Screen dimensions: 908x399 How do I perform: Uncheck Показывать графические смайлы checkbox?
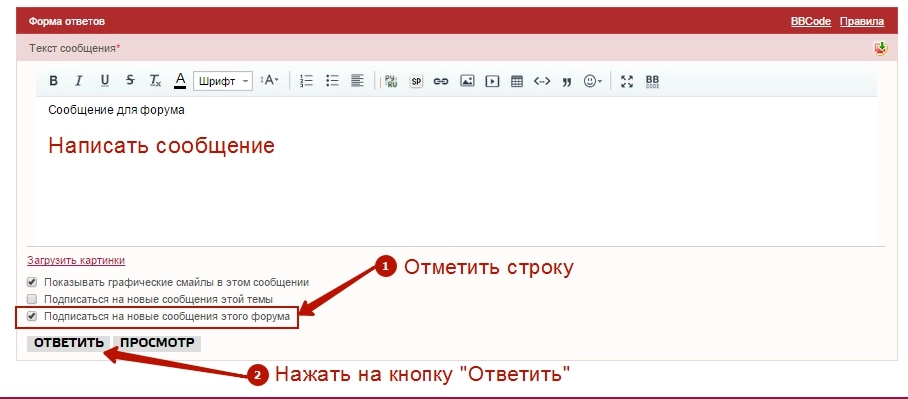coord(32,283)
